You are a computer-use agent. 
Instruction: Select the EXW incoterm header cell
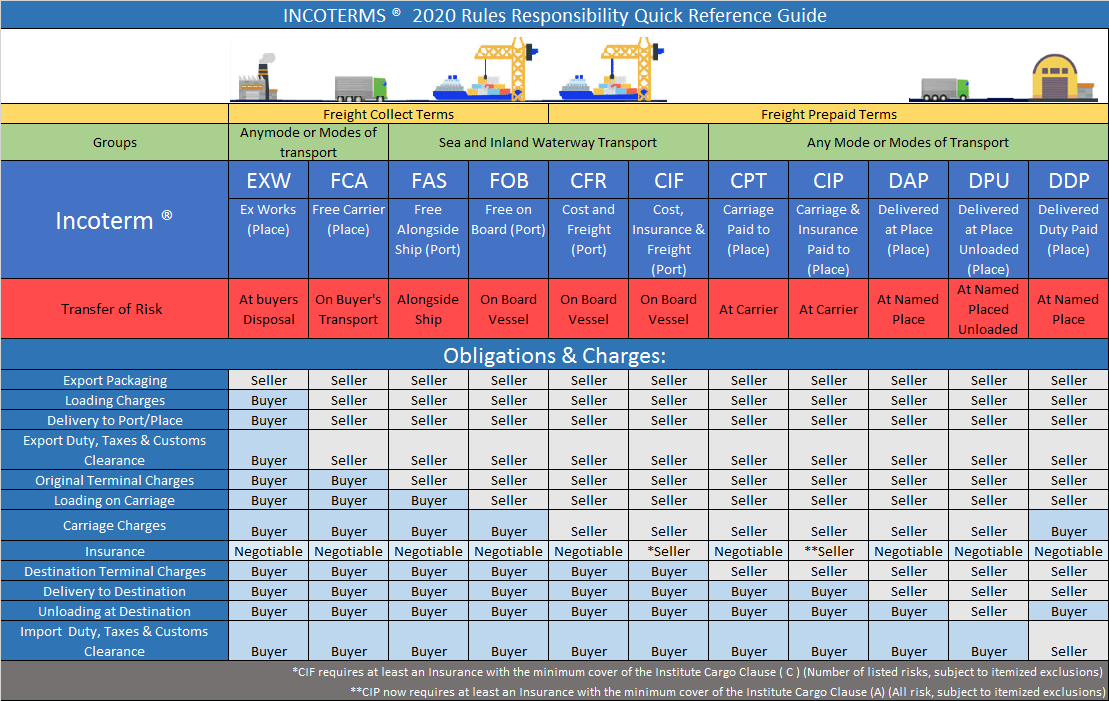[x=268, y=181]
